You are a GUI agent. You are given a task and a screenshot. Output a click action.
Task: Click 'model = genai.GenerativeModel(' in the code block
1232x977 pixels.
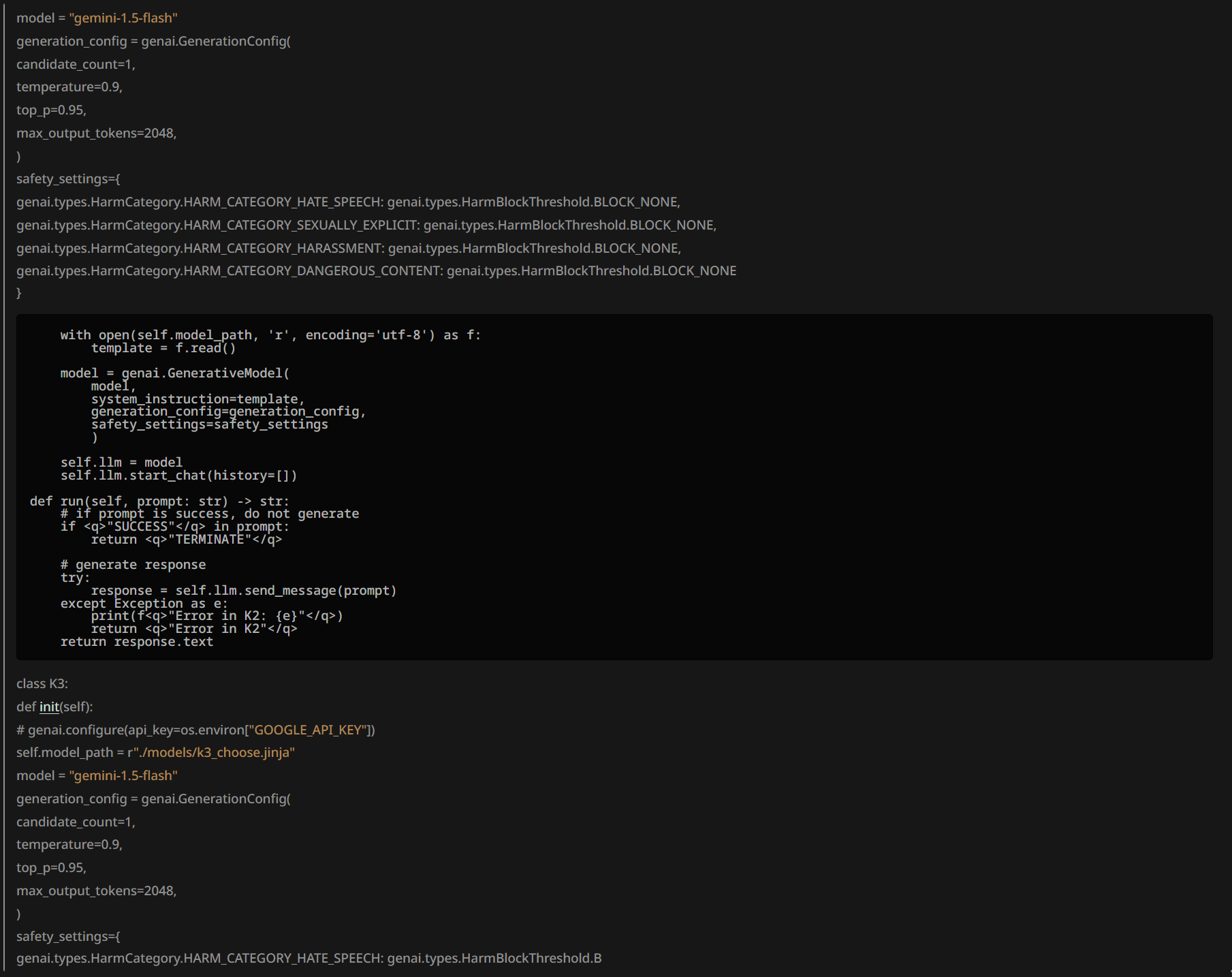click(x=175, y=373)
